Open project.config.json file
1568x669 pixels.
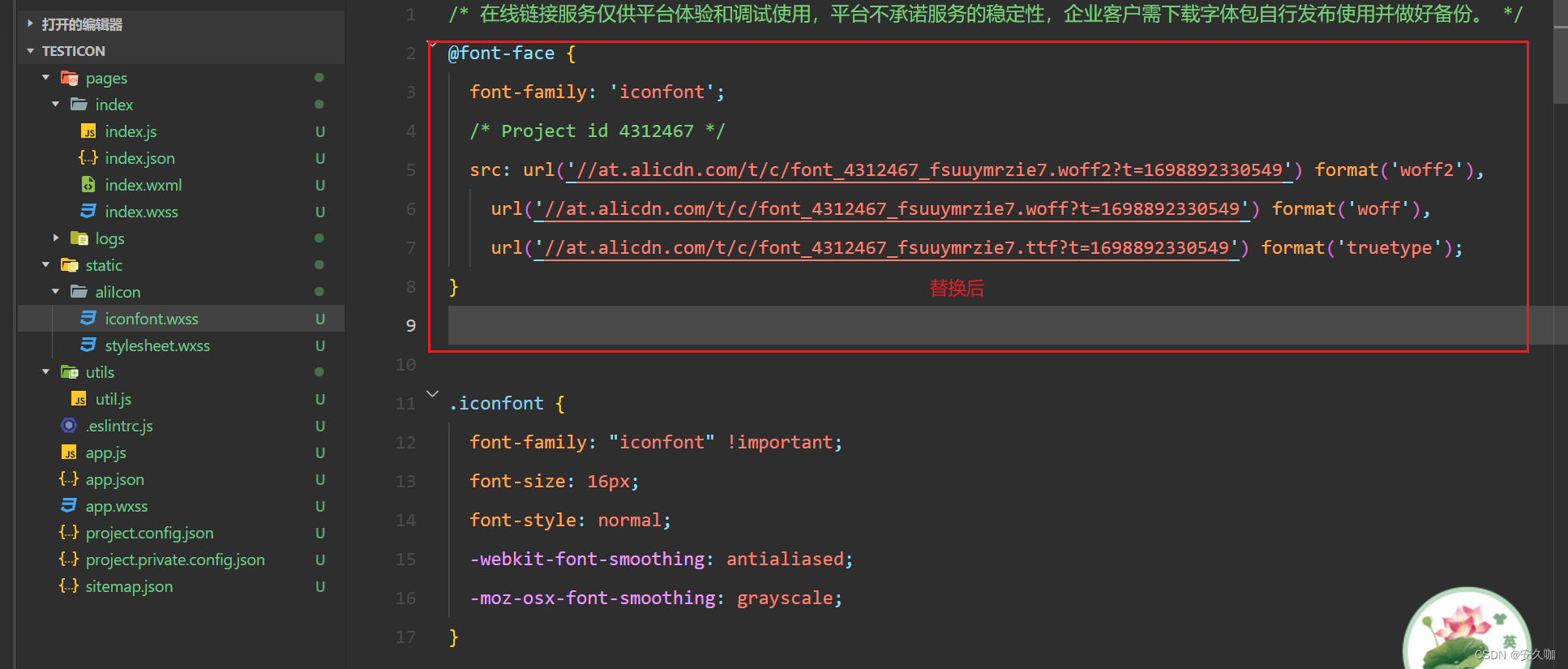coord(150,533)
